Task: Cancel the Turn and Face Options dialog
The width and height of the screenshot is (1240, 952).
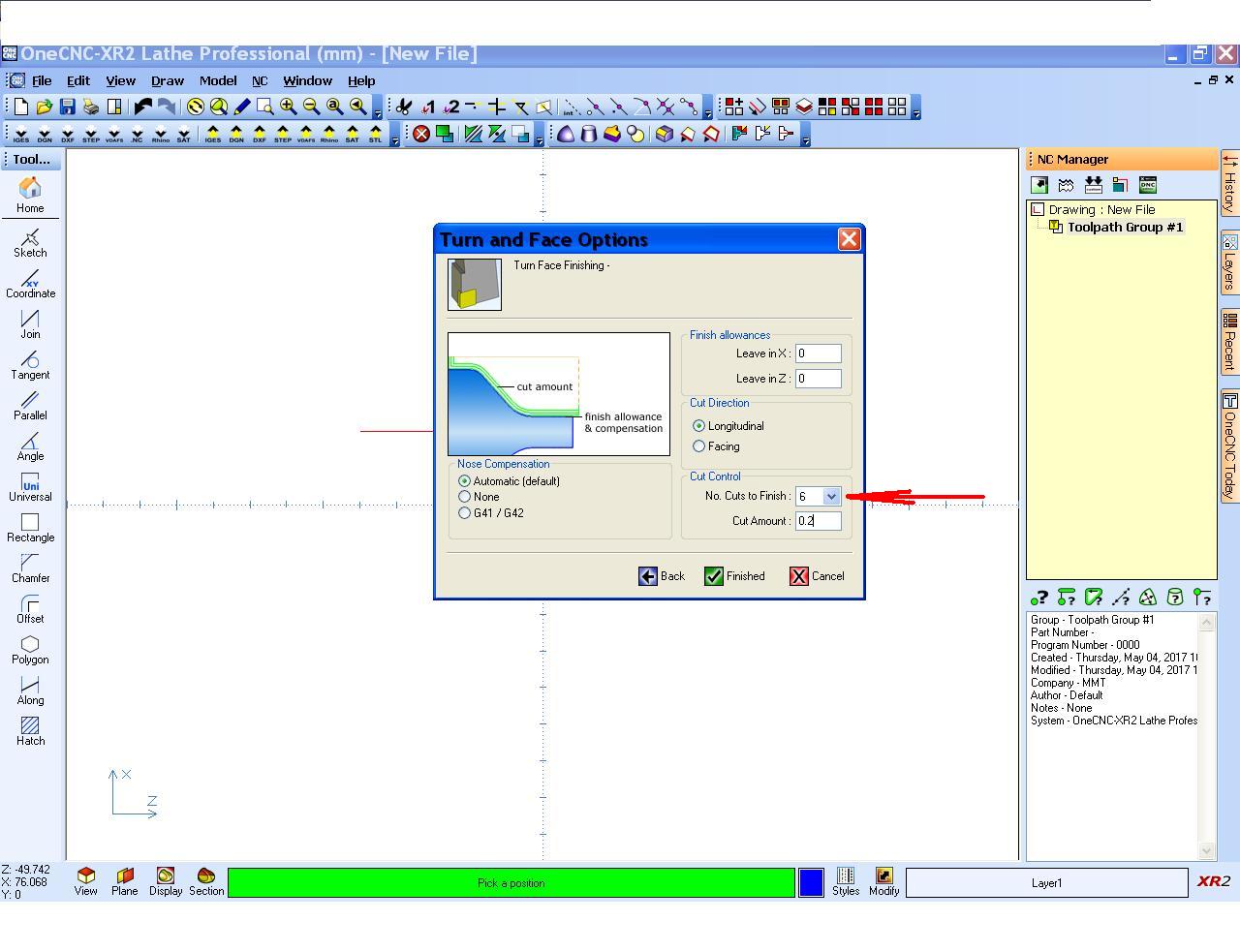Action: [x=817, y=576]
